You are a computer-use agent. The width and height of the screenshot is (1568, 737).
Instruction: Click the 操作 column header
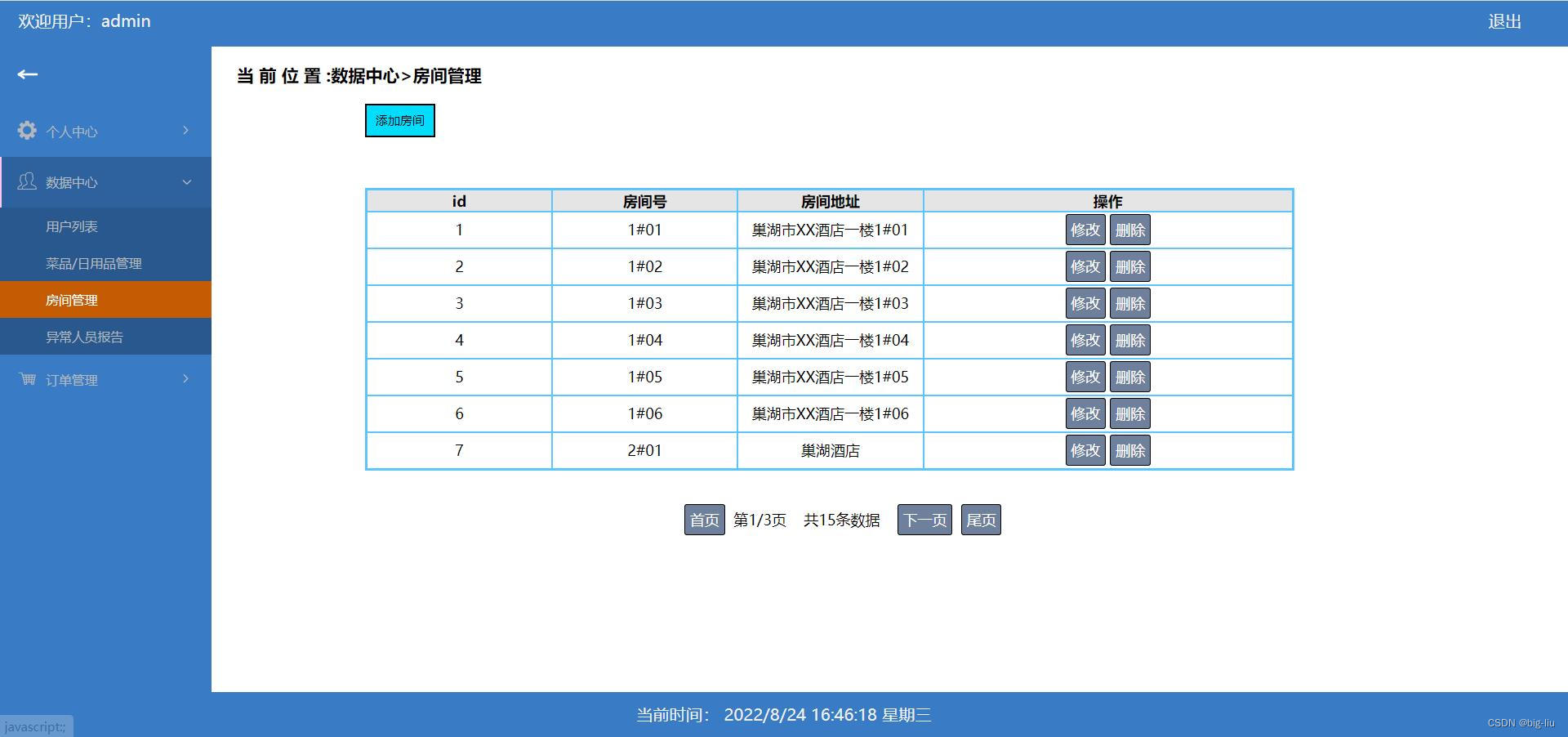[x=1108, y=201]
